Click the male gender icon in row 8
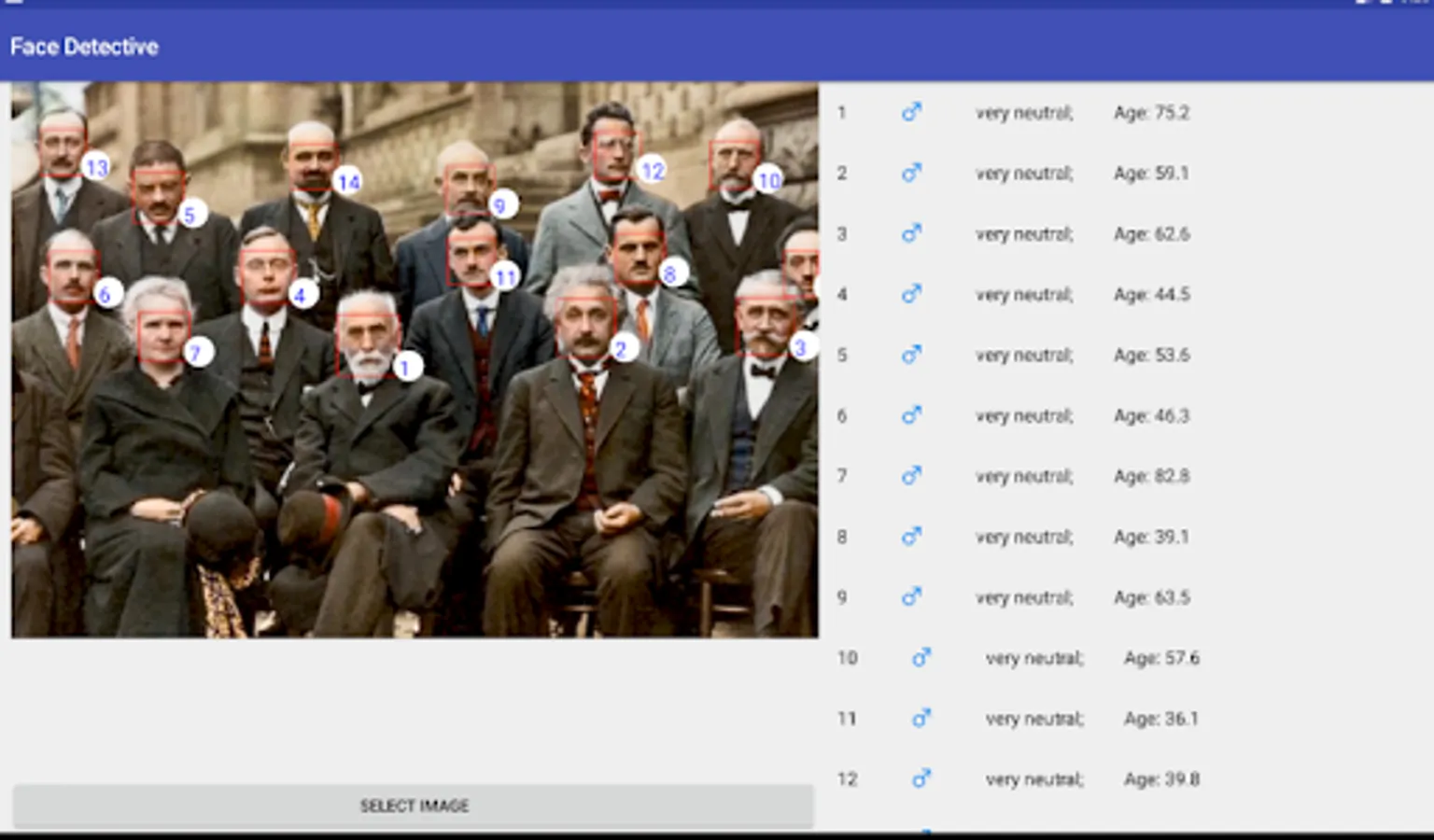Viewport: 1434px width, 840px height. click(x=911, y=537)
